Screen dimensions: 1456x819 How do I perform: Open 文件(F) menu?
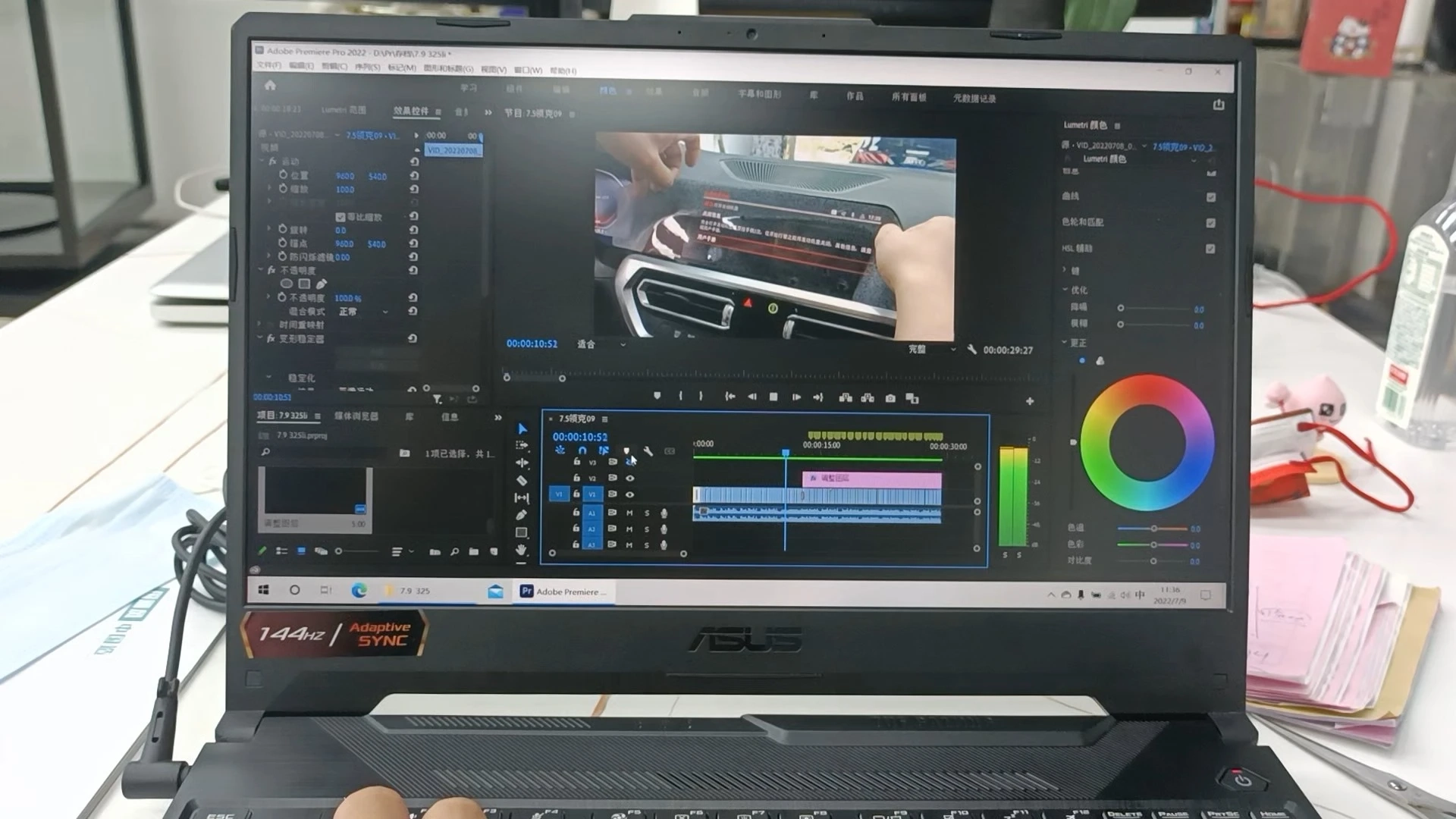[x=269, y=66]
